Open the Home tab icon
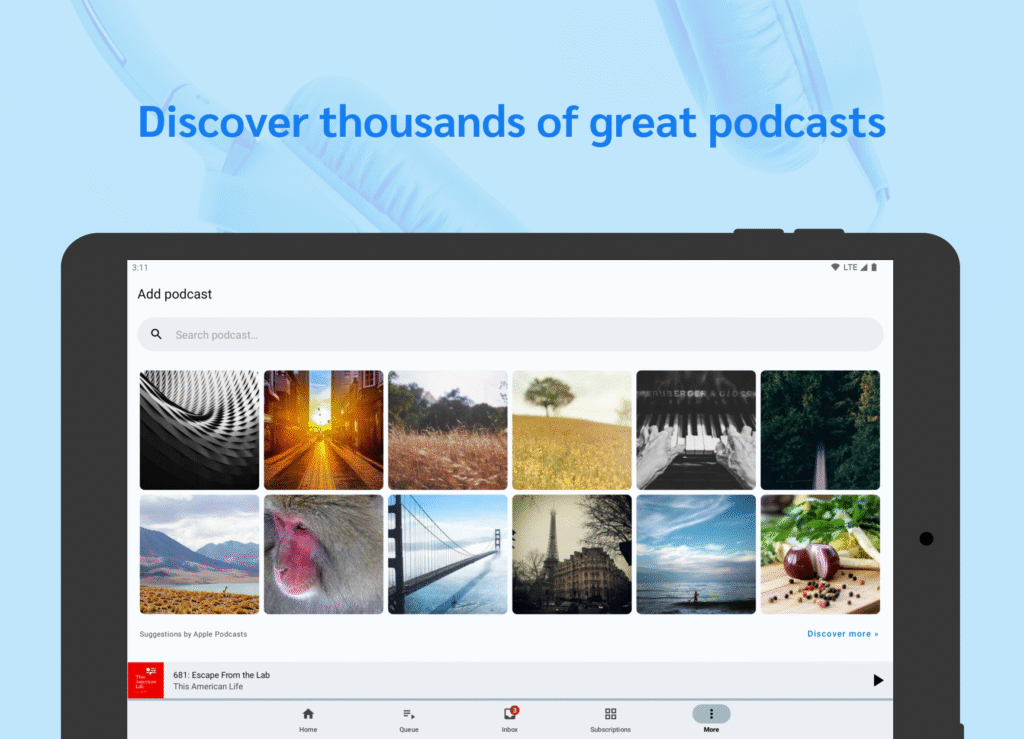Viewport: 1024px width, 739px height. click(x=307, y=716)
